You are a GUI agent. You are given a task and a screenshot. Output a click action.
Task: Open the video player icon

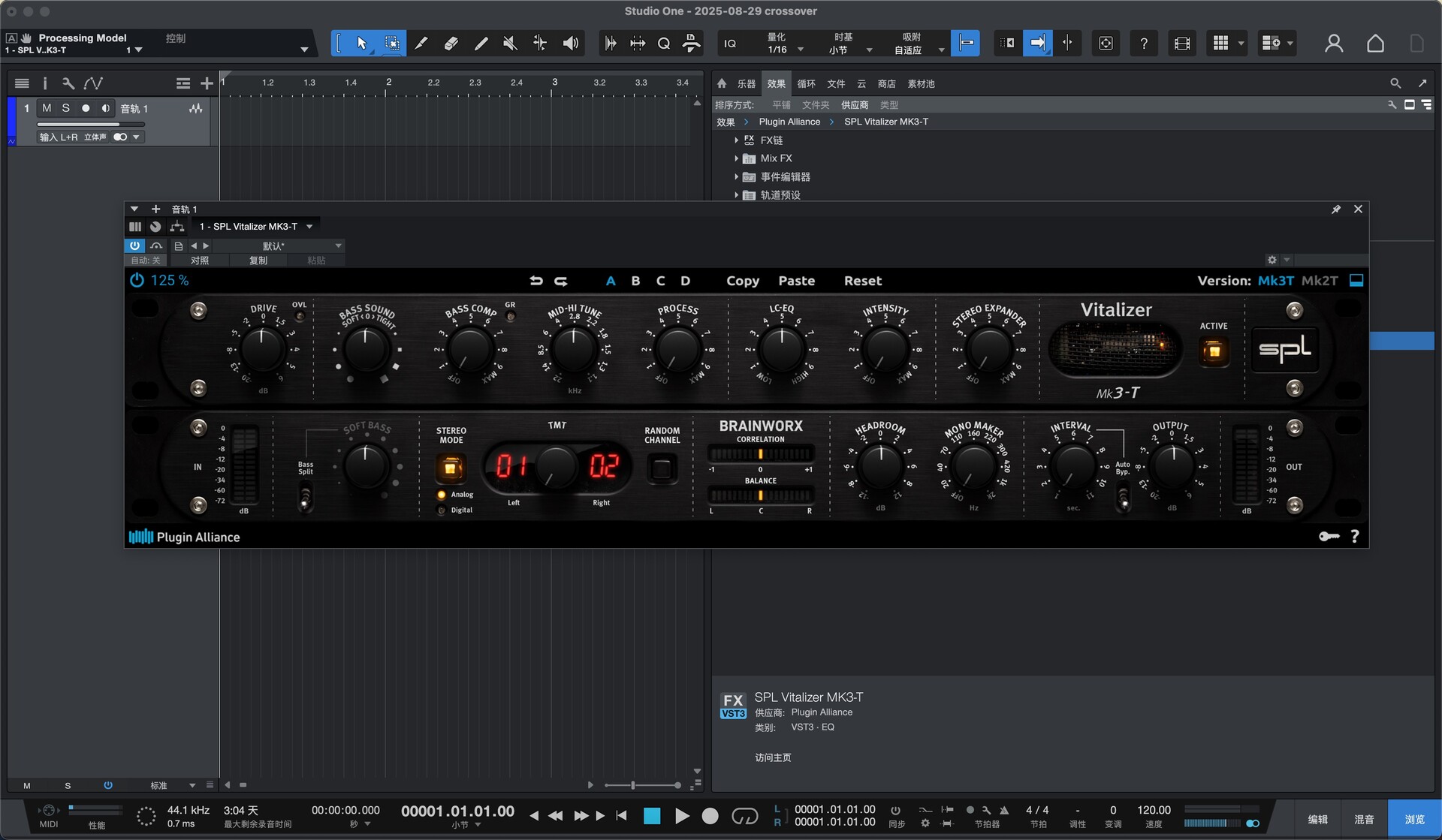pyautogui.click(x=1182, y=44)
